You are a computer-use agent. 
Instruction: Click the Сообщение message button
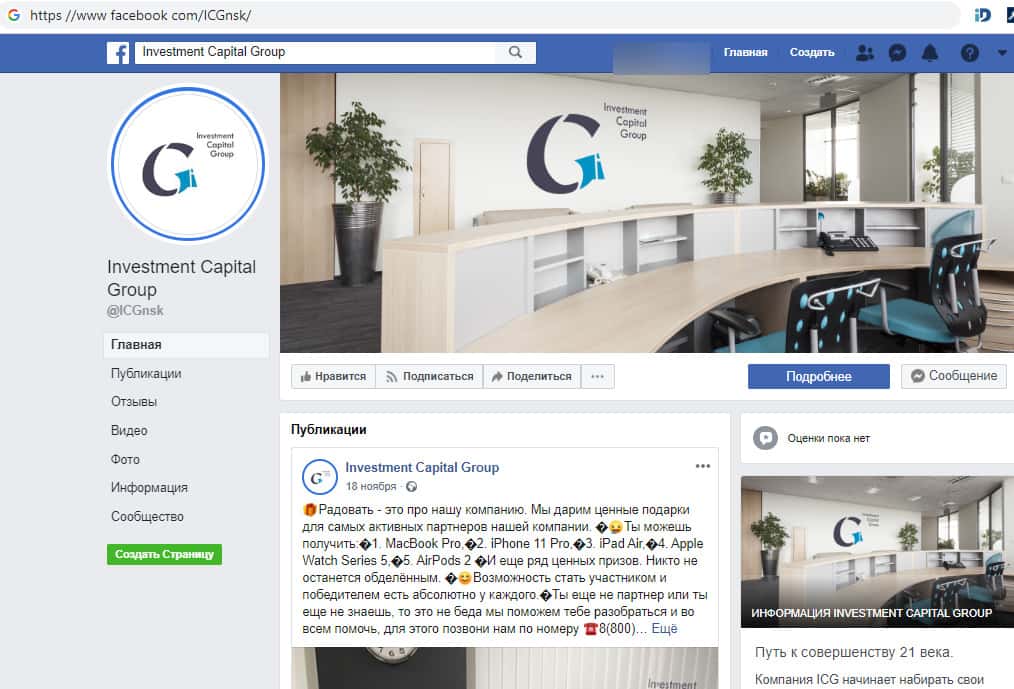(954, 376)
